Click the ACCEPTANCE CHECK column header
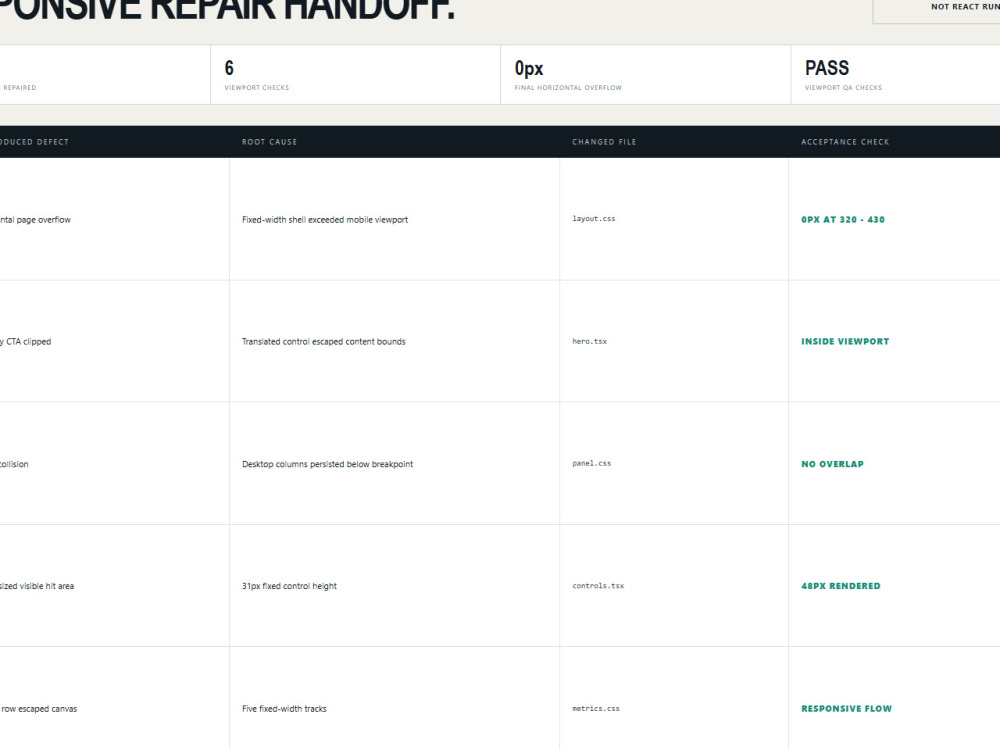1000x750 pixels. pos(845,142)
